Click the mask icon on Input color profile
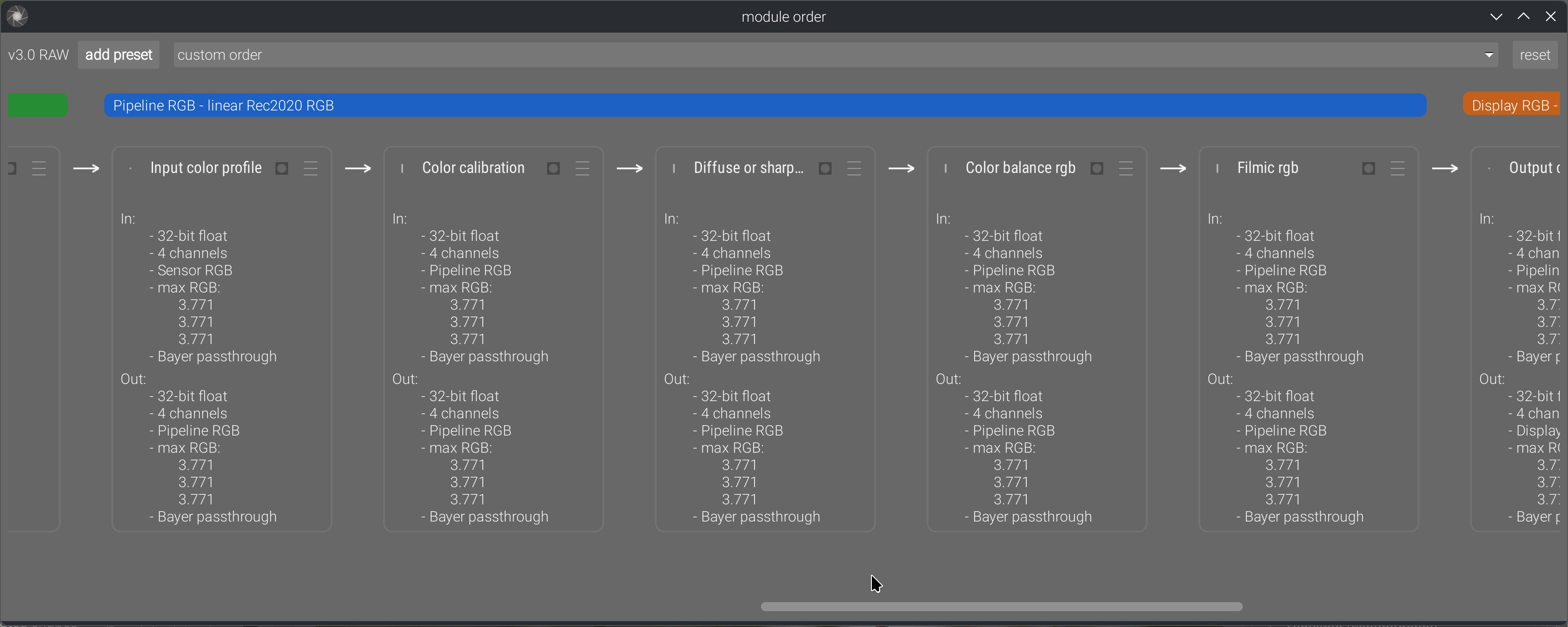The height and width of the screenshot is (627, 1568). pyautogui.click(x=281, y=168)
